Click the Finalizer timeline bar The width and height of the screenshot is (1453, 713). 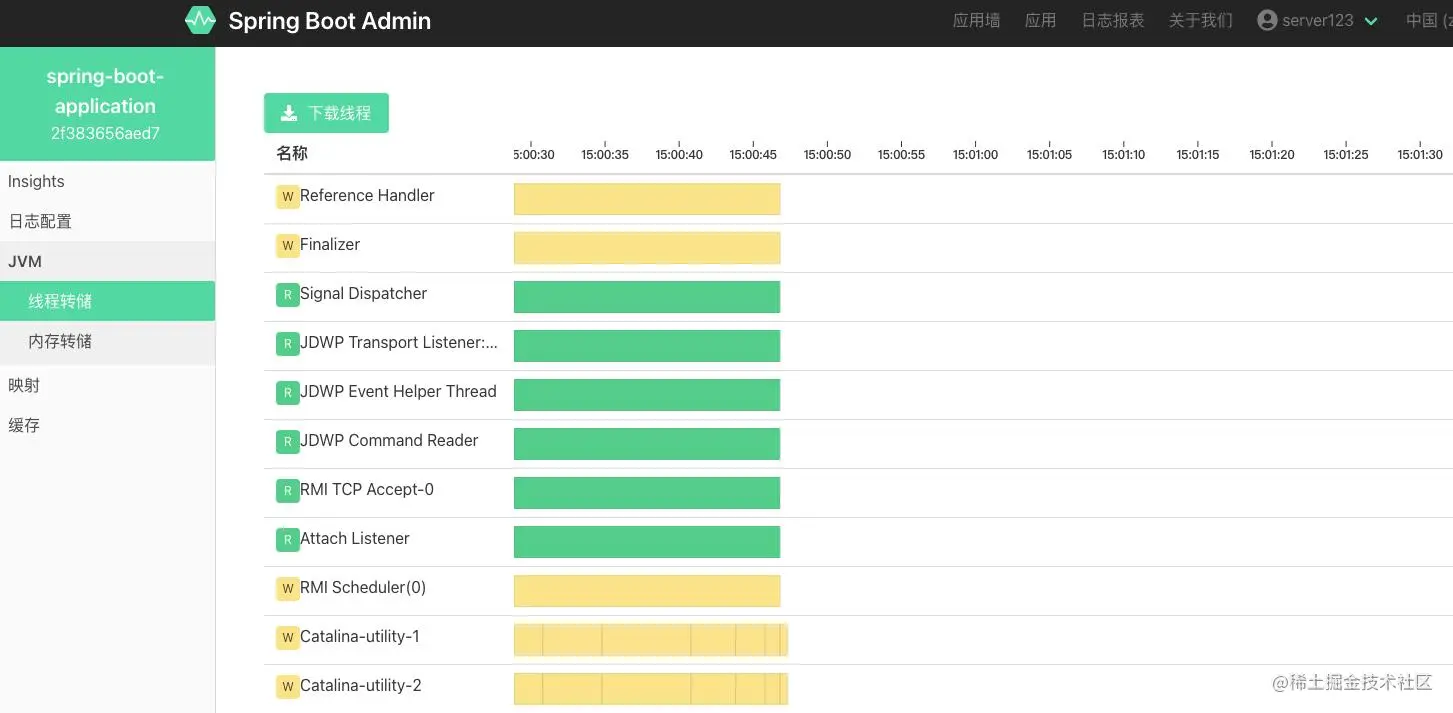click(x=647, y=248)
